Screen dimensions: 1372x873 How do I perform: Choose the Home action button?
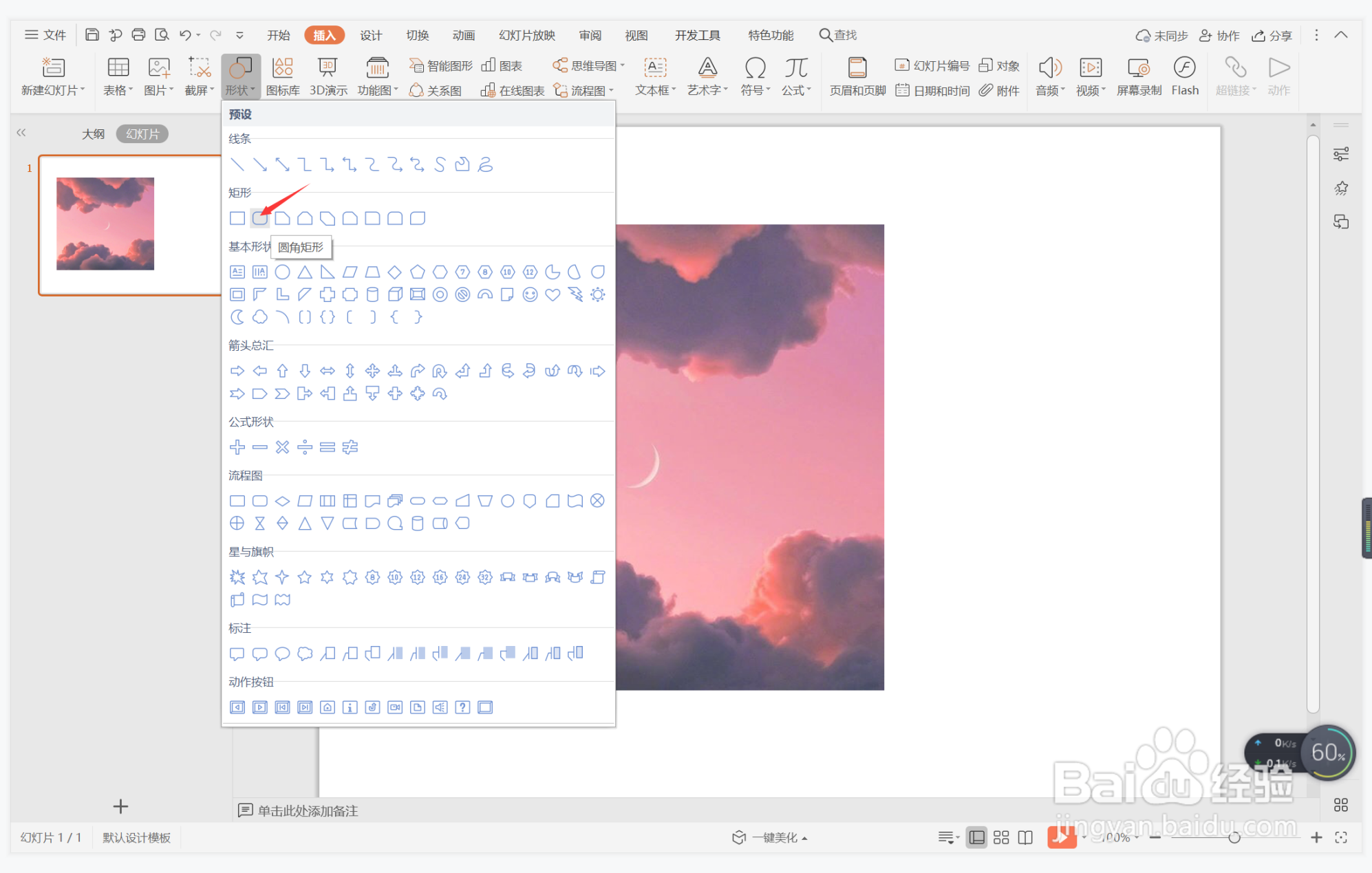tap(328, 707)
